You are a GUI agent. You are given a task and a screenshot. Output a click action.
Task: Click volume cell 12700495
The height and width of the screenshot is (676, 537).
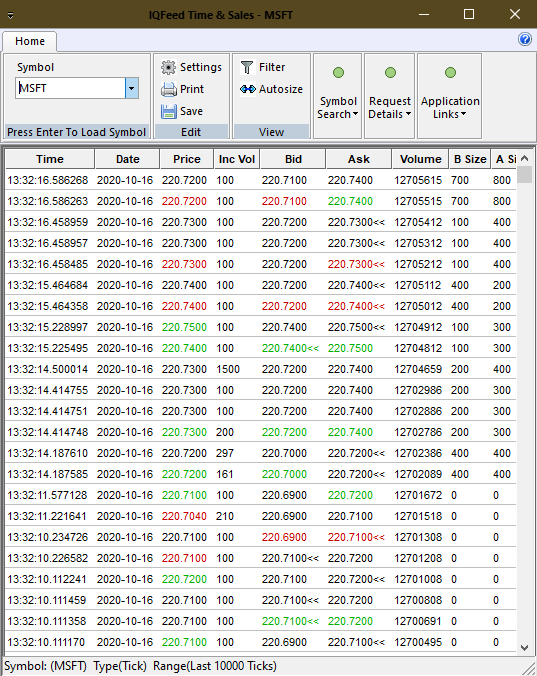418,642
